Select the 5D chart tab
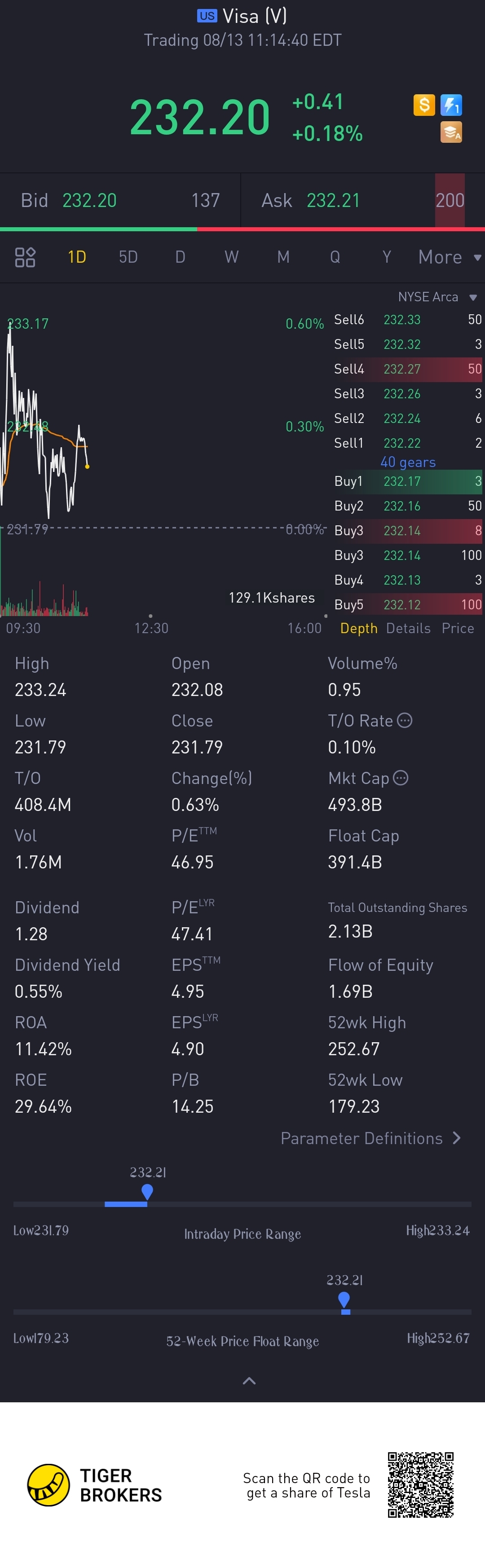Image resolution: width=485 pixels, height=1568 pixels. (x=128, y=257)
